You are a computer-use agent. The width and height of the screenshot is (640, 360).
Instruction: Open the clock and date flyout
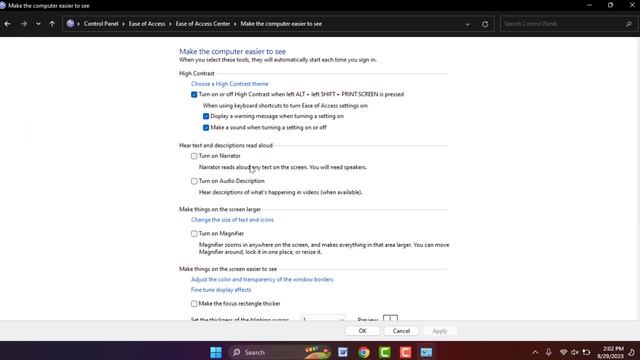pos(610,352)
